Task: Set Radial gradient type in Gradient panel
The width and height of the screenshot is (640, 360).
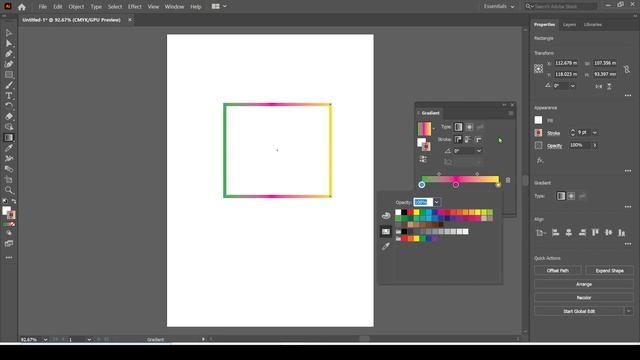Action: tap(469, 127)
